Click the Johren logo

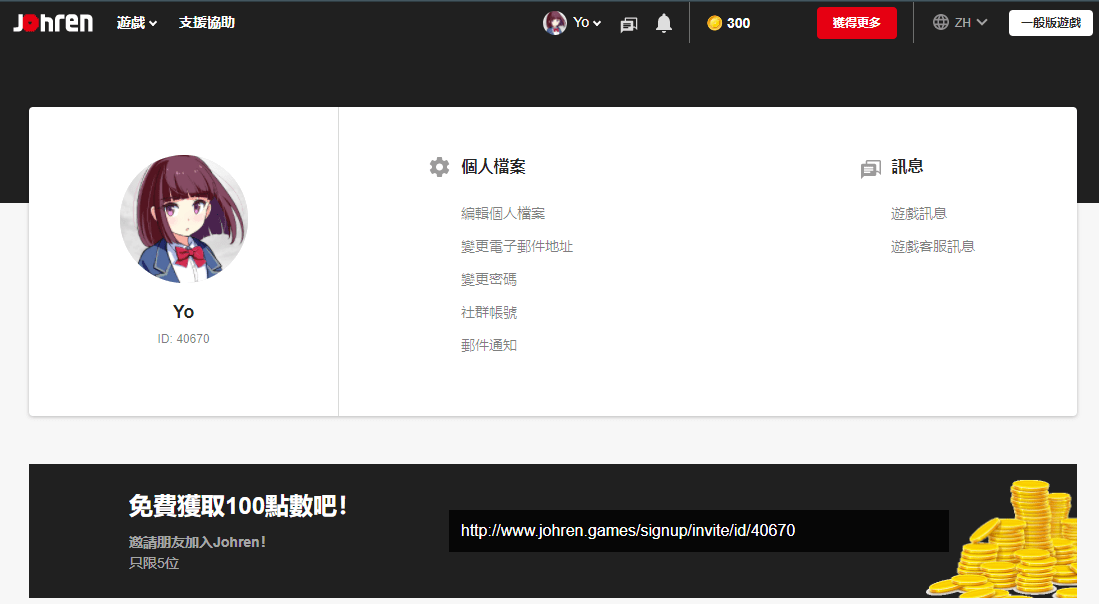[53, 22]
